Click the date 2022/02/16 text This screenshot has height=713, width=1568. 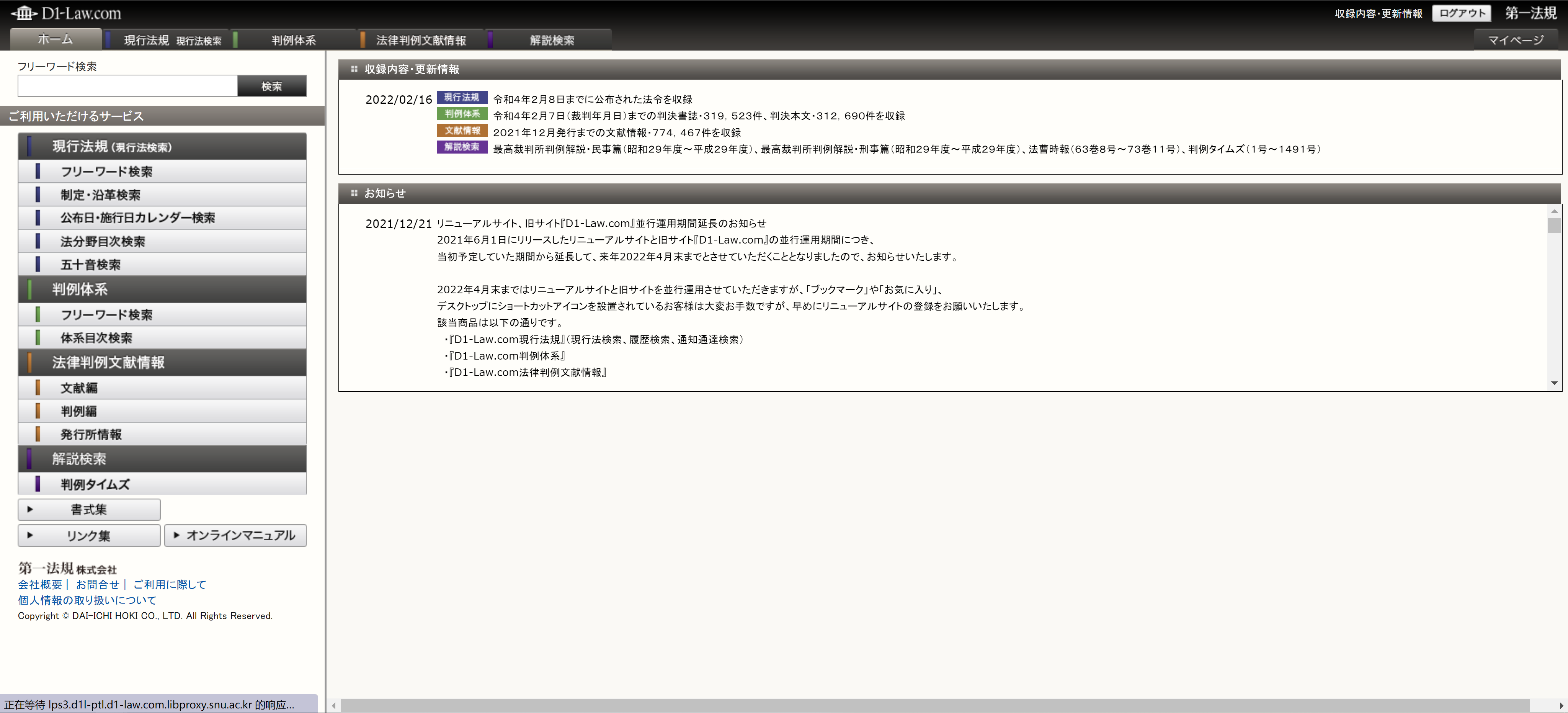[399, 100]
